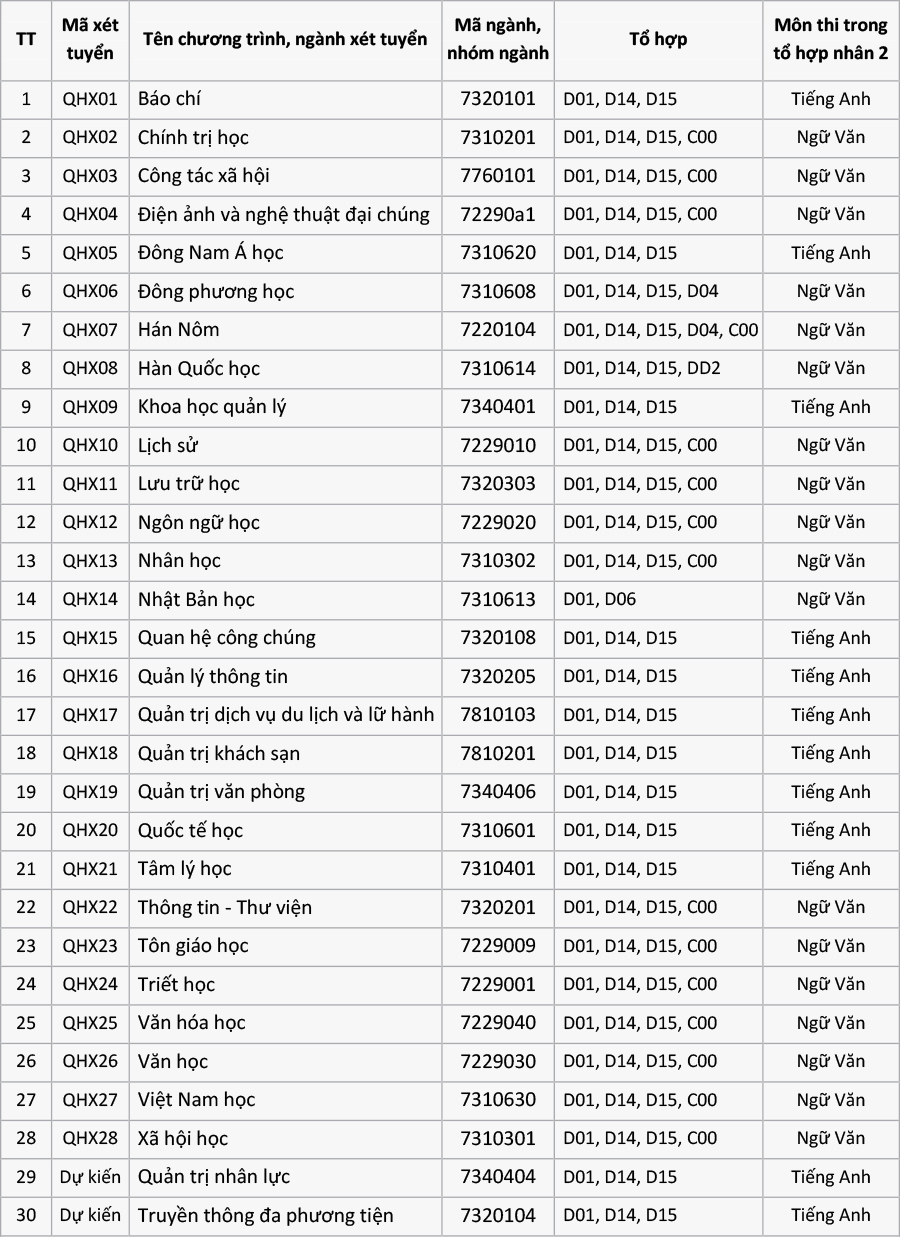900x1241 pixels.
Task: Select major code 72290a1
Action: (498, 214)
